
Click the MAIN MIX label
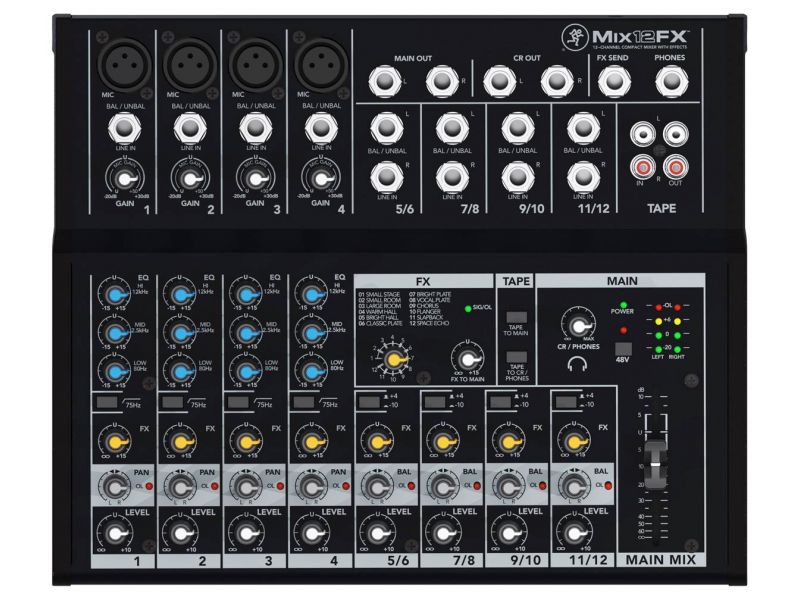pos(661,560)
